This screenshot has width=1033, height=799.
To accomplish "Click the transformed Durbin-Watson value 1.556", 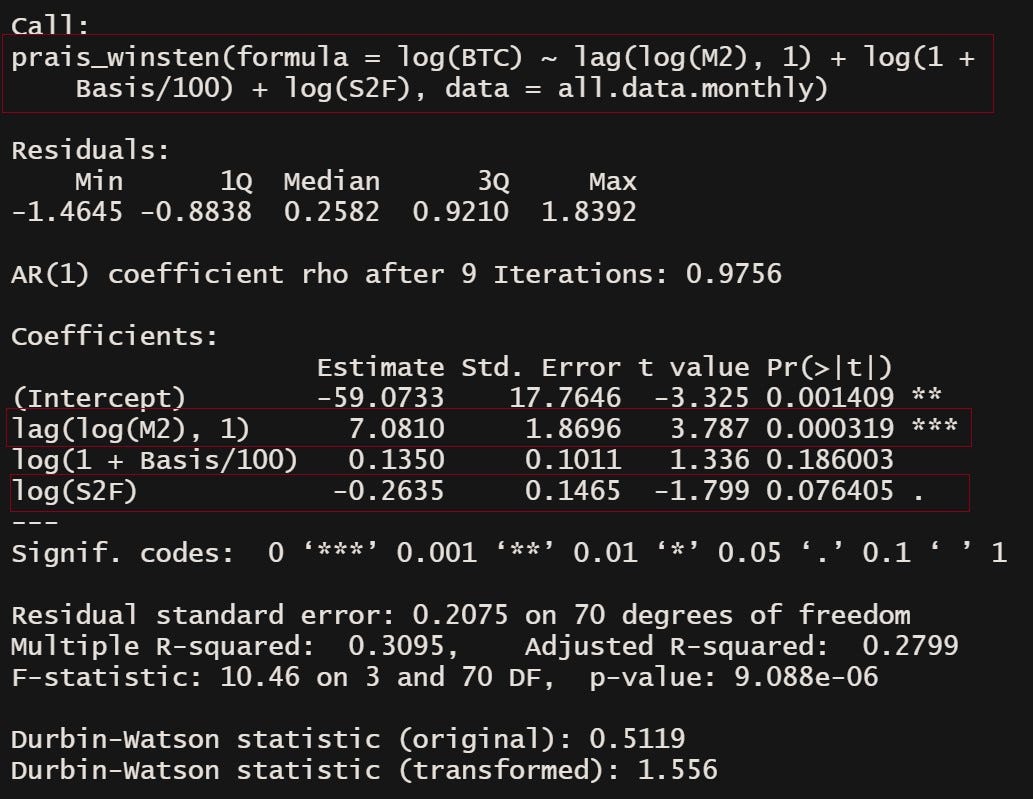I will tap(678, 770).
